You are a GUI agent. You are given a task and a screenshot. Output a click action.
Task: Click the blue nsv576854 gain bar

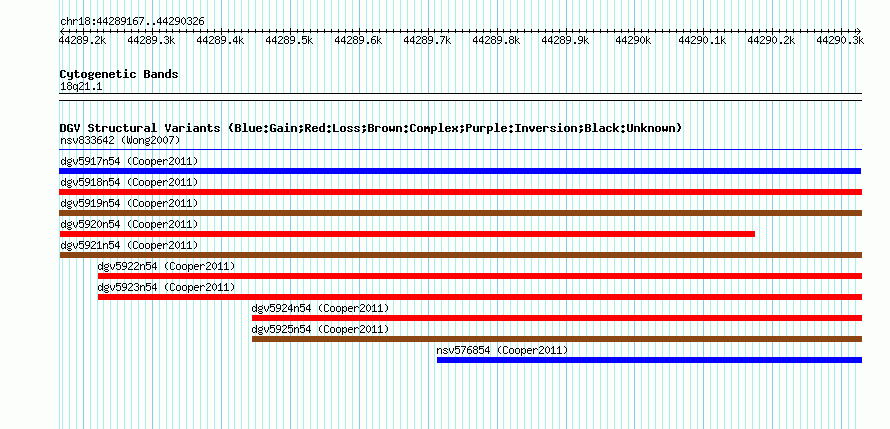(x=649, y=360)
